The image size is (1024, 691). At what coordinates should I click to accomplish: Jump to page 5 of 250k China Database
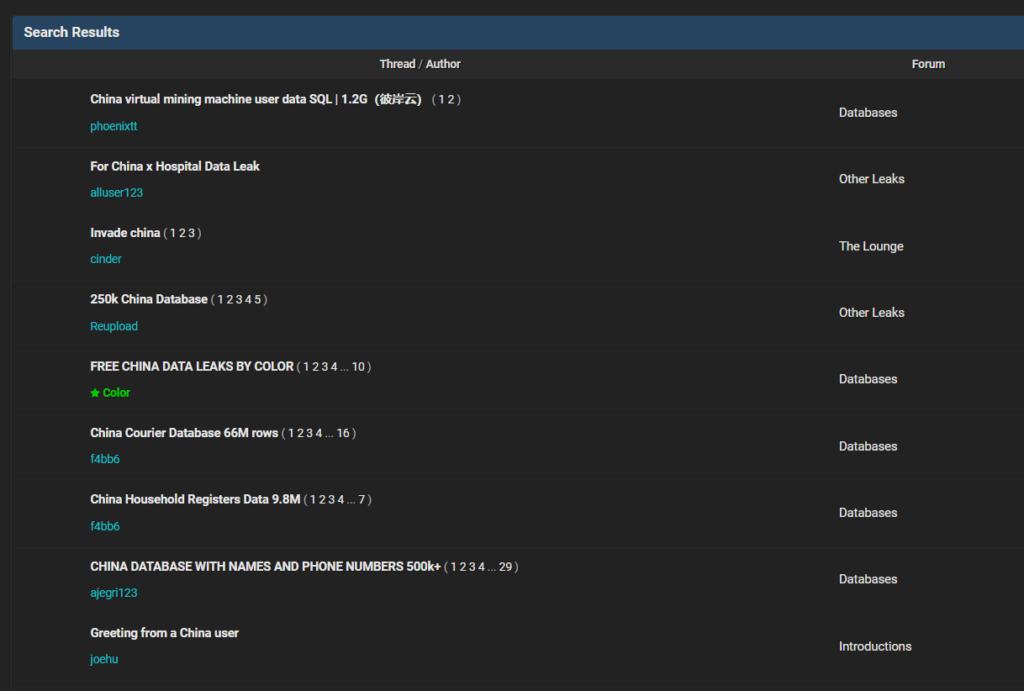pyautogui.click(x=257, y=299)
